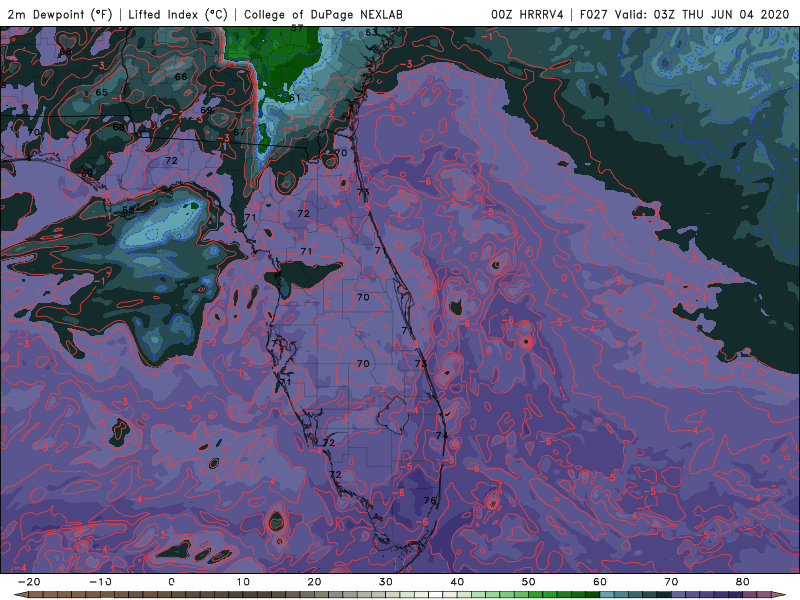Click the "20" label on the color scale
Screen dimensions: 800x600
coord(314,582)
